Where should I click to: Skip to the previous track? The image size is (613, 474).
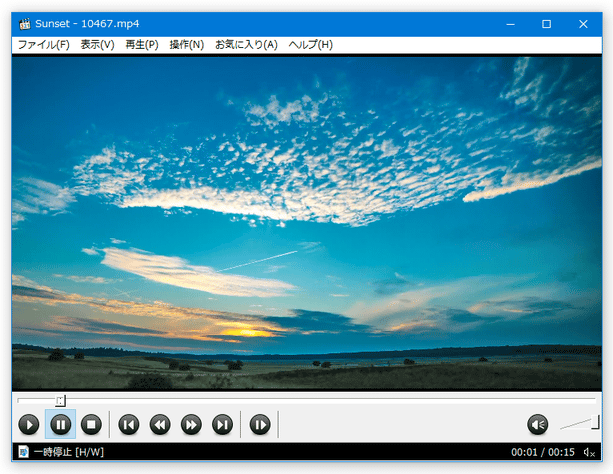point(128,425)
